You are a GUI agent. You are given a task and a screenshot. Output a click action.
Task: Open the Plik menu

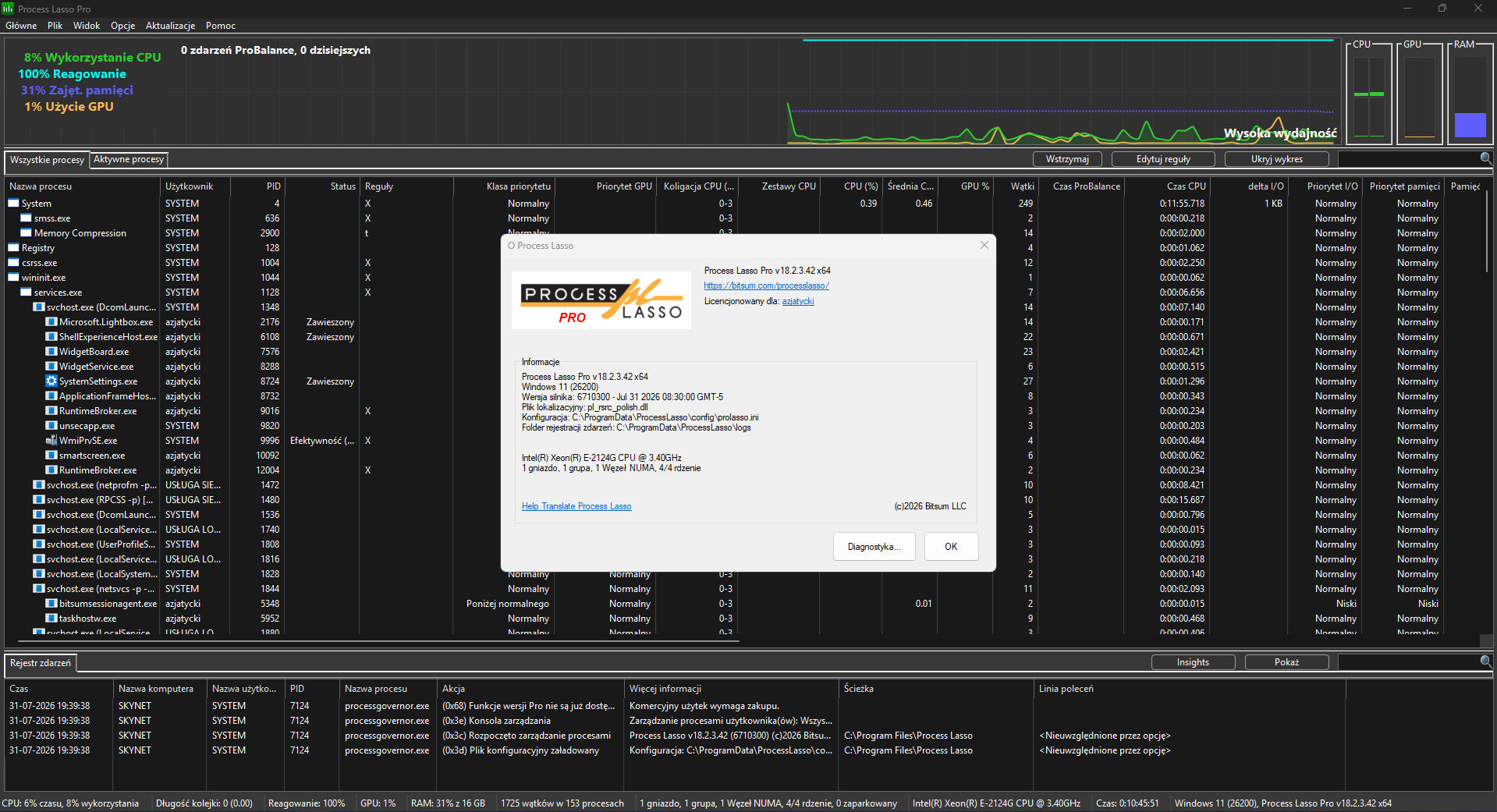pyautogui.click(x=55, y=26)
